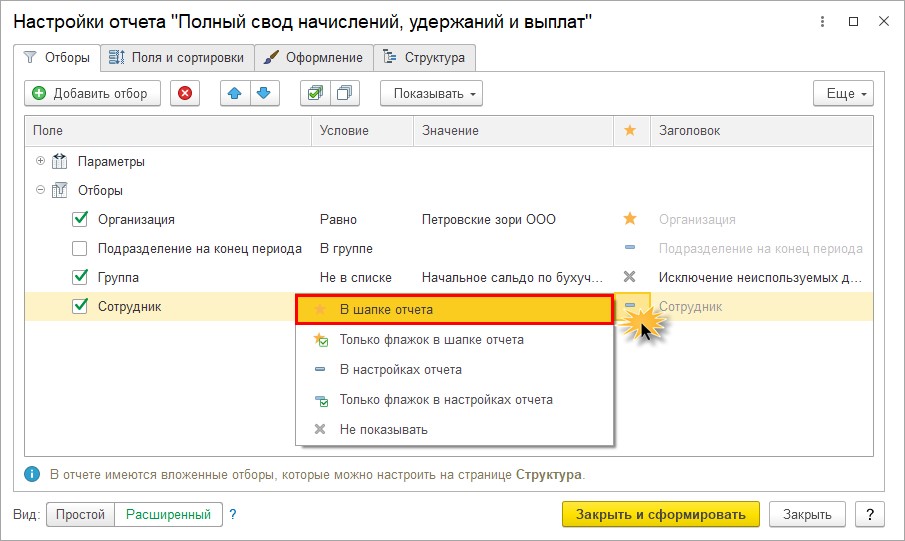Click the Организация header cell at right
The width and height of the screenshot is (905, 541).
697,219
